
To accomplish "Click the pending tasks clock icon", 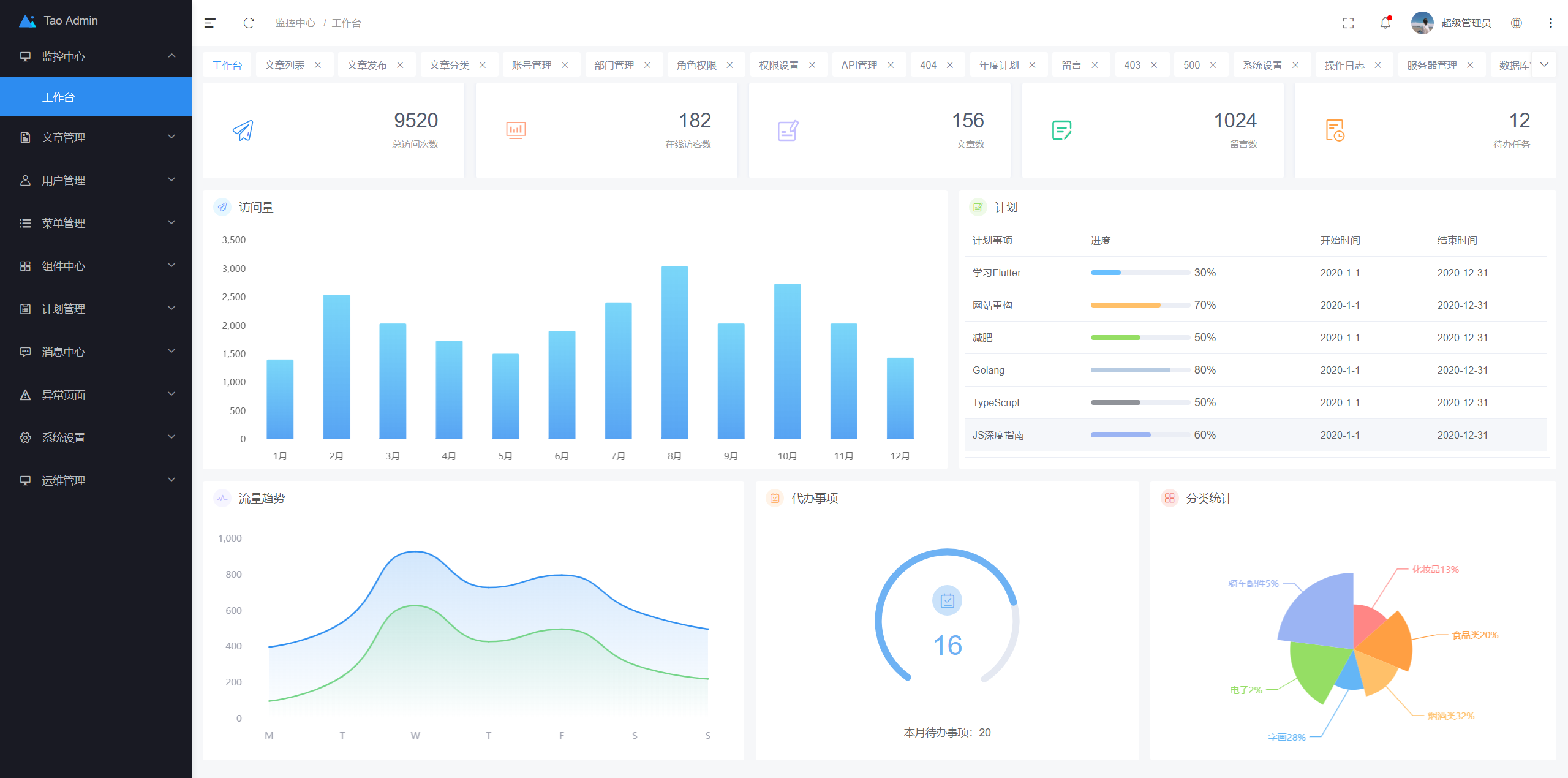I will [x=1335, y=130].
